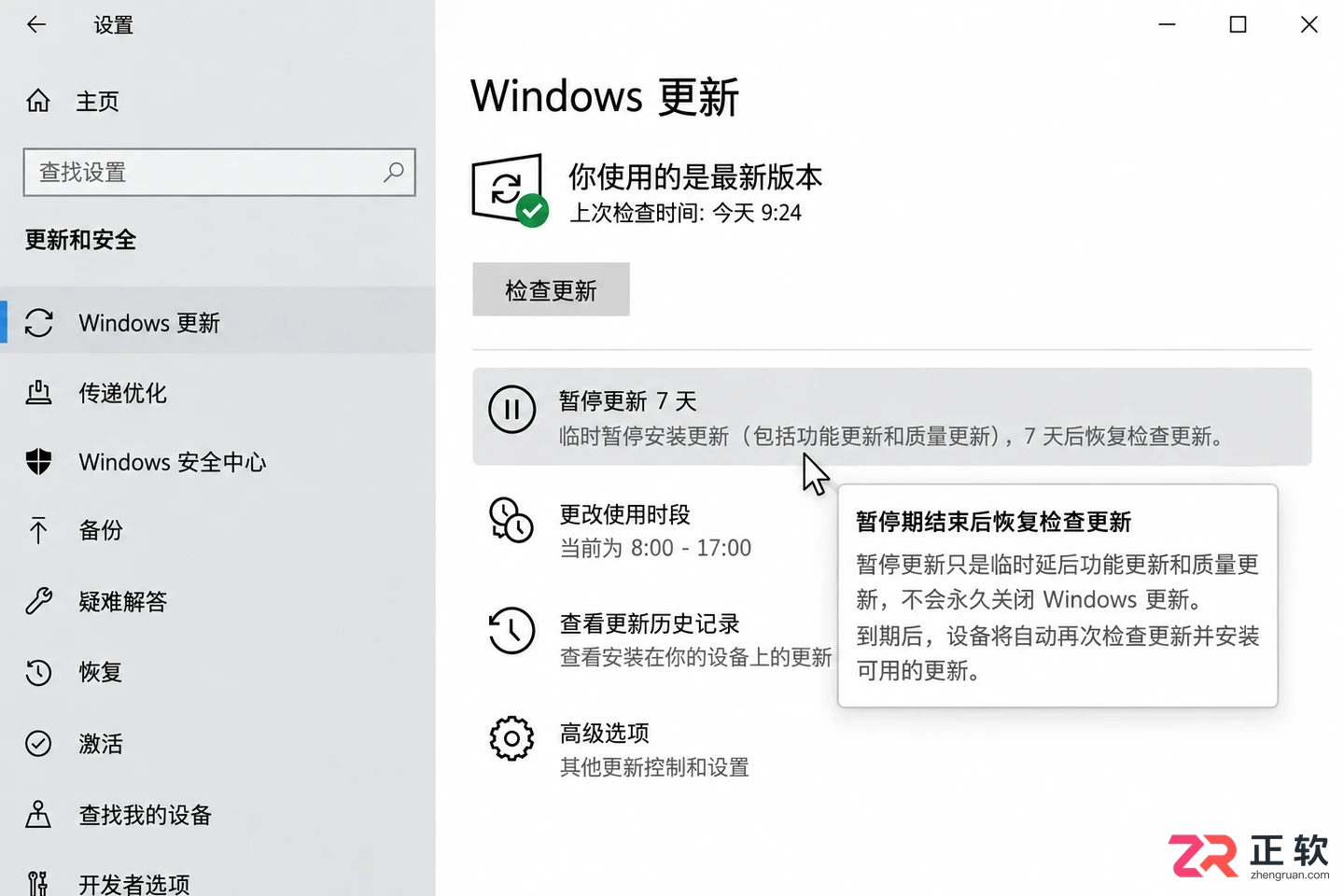Maximize the Settings window

click(x=1238, y=24)
